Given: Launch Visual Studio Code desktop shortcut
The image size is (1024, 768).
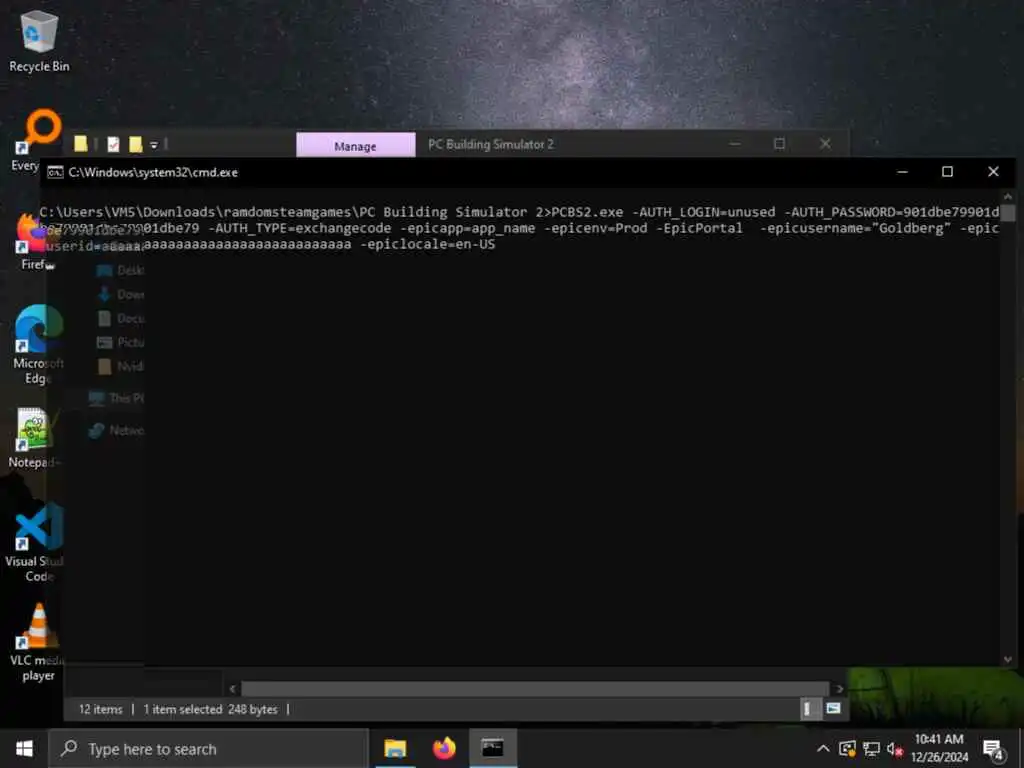Looking at the screenshot, I should click(37, 542).
